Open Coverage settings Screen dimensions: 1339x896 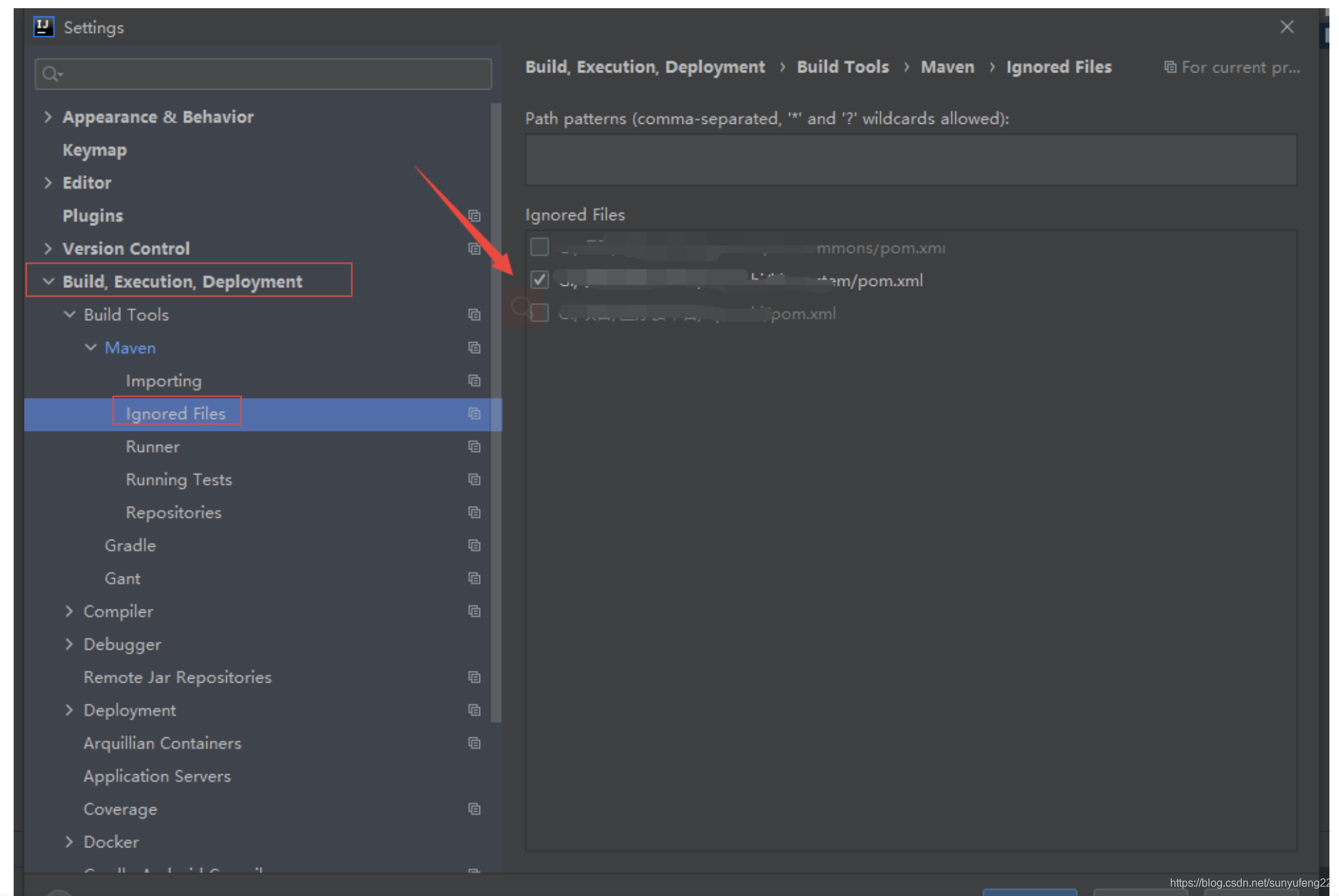120,809
